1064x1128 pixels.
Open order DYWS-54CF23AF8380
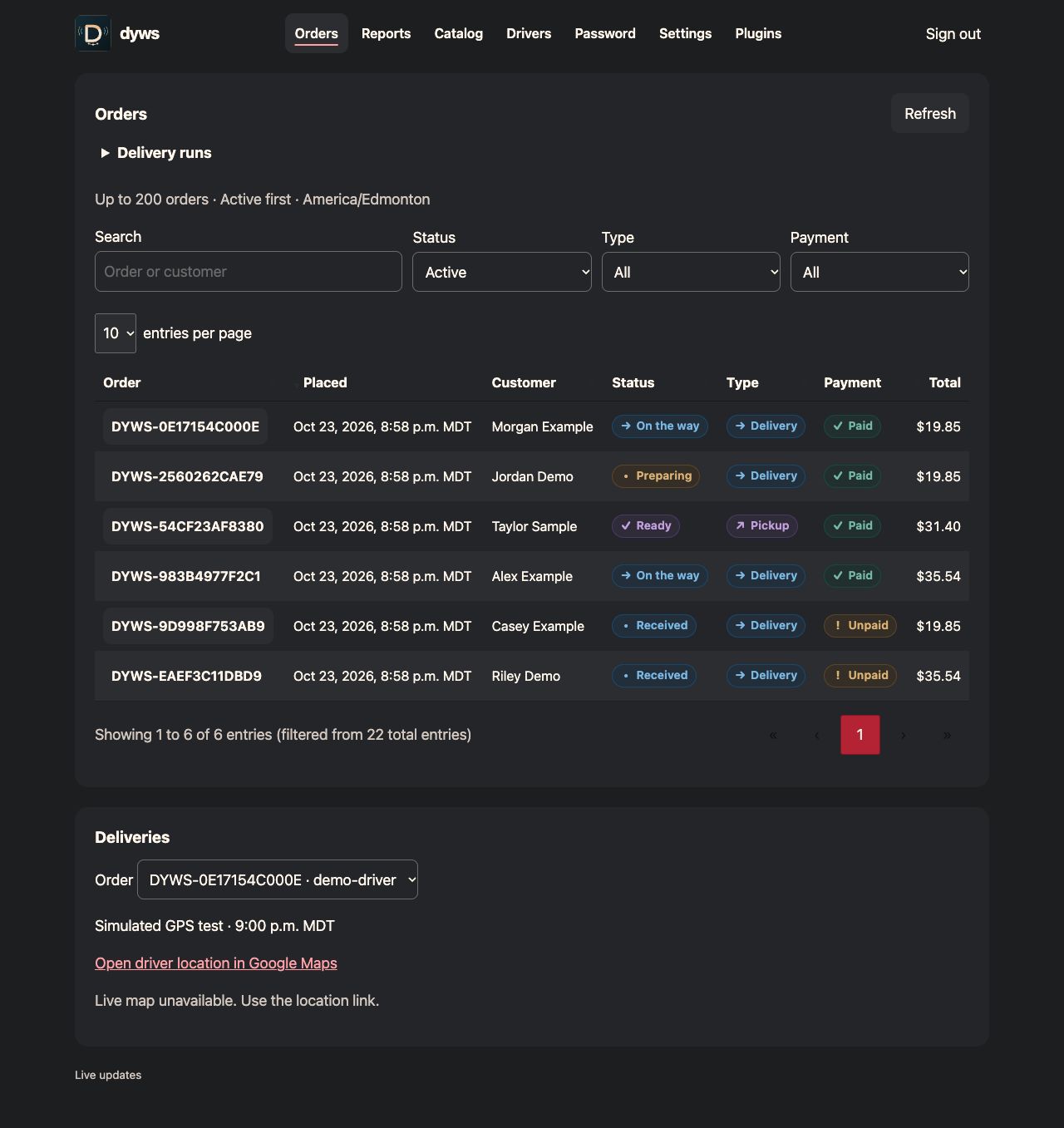tap(188, 526)
